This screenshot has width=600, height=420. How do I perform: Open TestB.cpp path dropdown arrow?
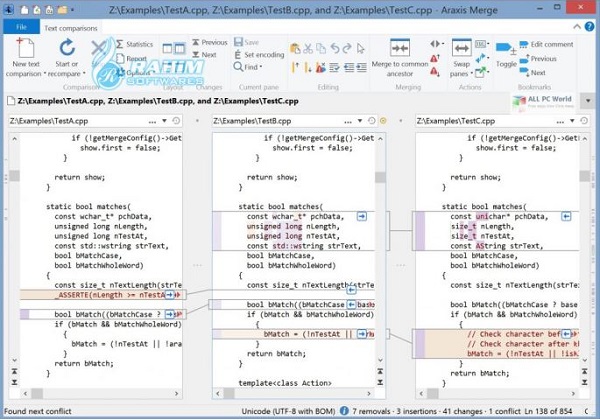(360, 120)
